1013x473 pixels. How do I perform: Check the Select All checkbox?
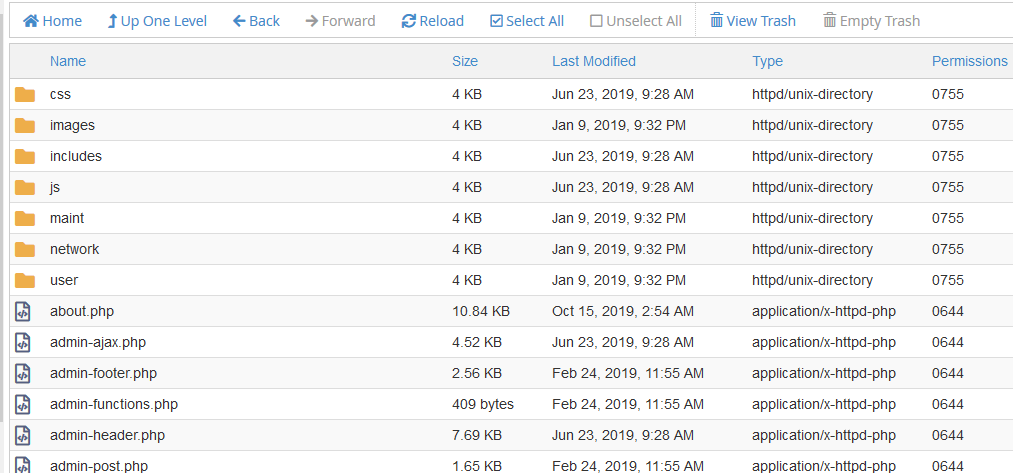point(496,21)
